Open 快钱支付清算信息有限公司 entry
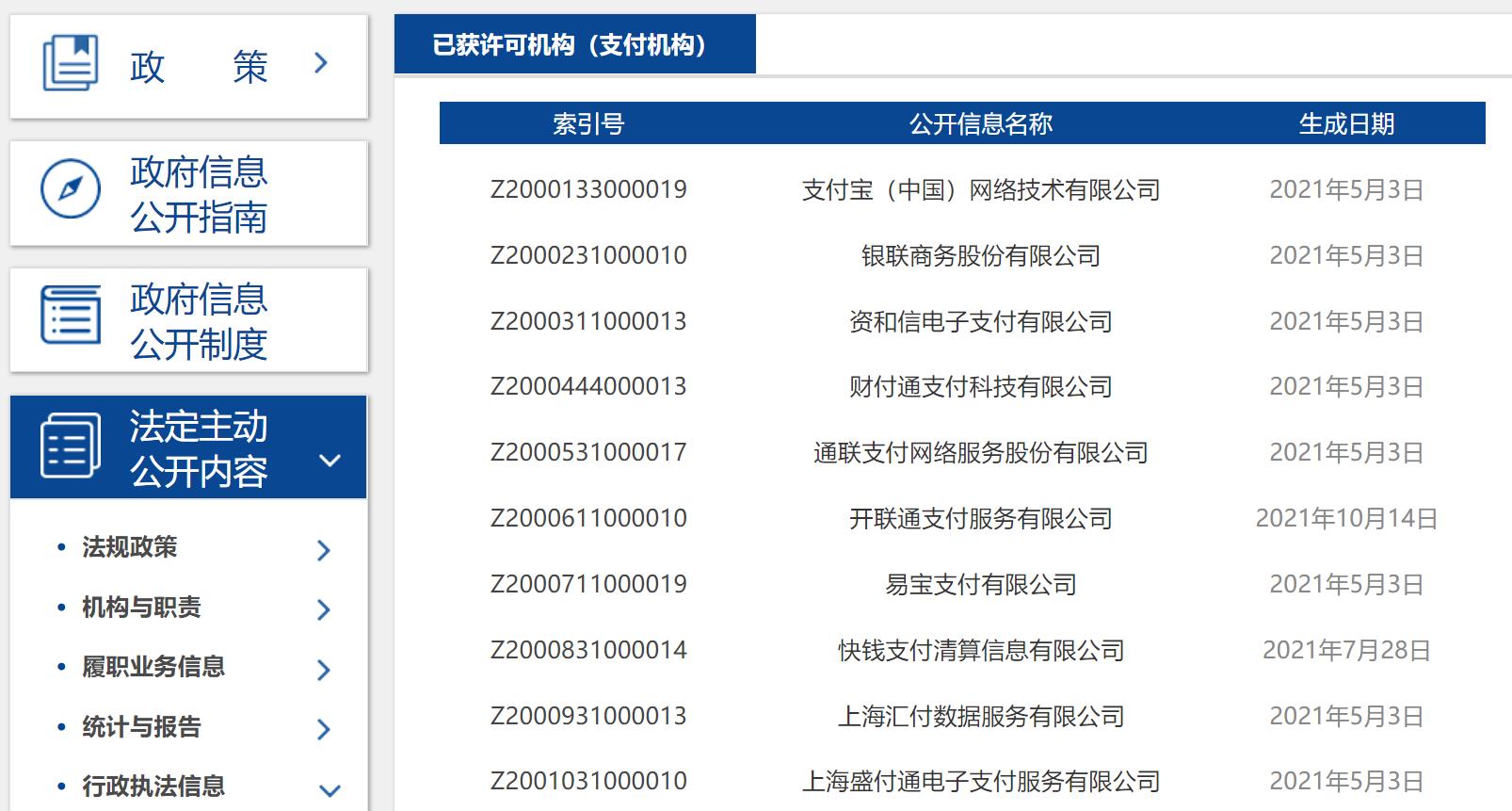 coord(980,651)
